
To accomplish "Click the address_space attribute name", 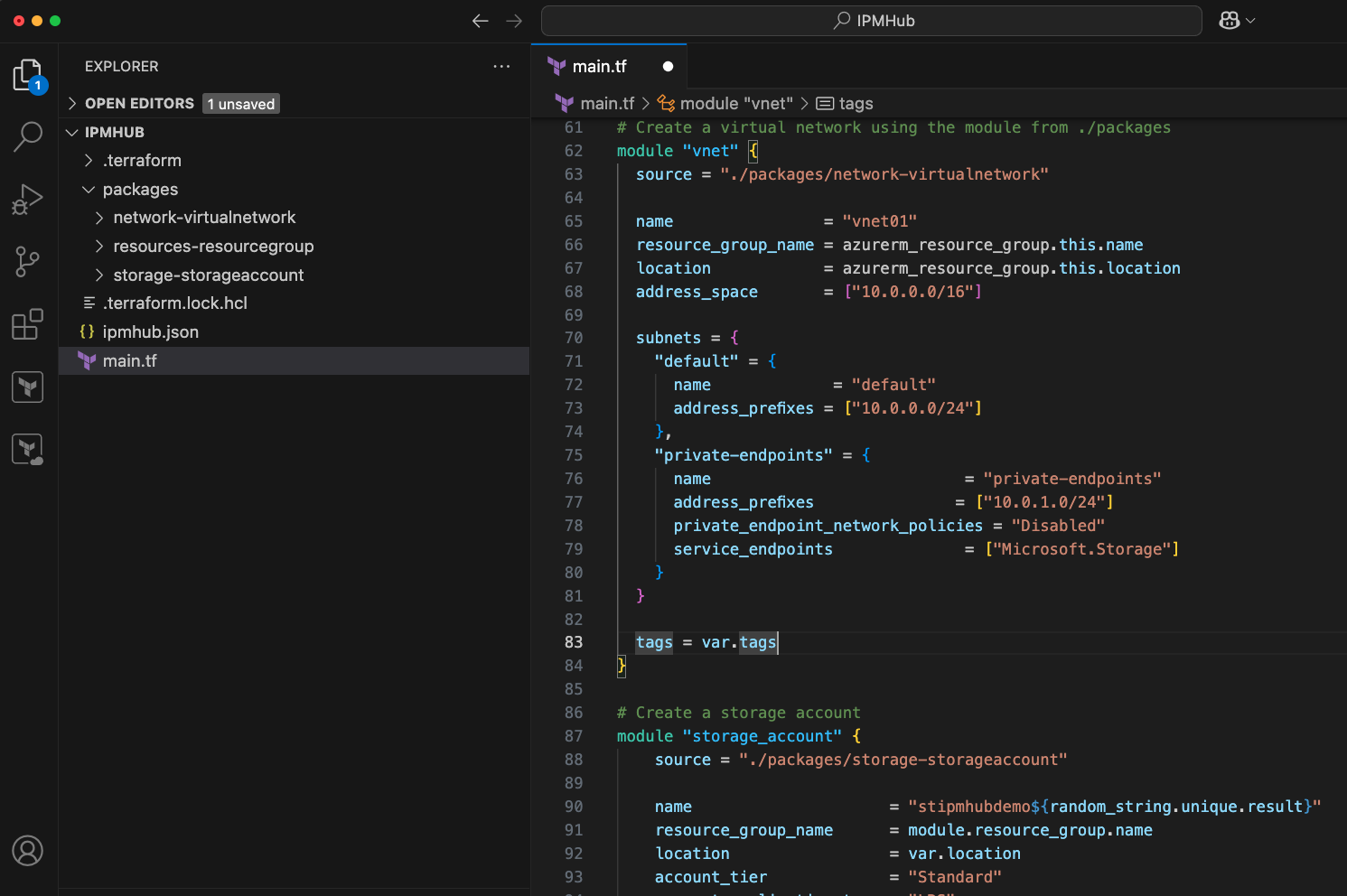I will click(697, 292).
